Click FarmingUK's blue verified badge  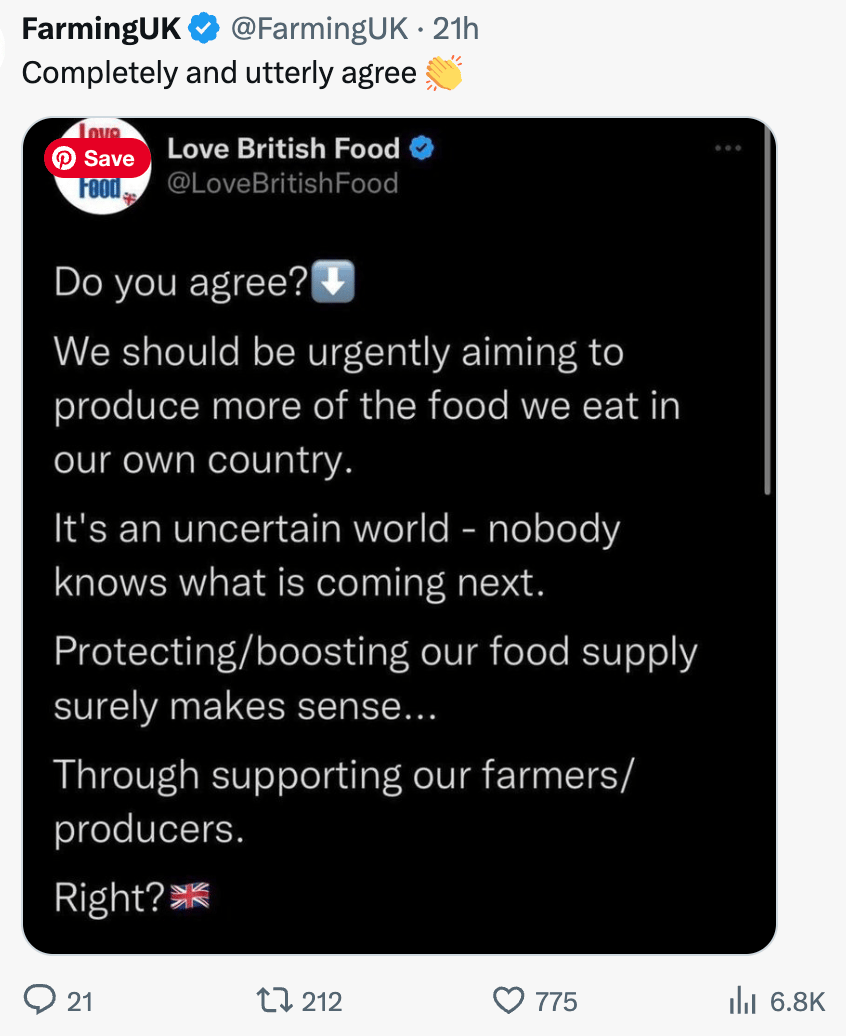206,30
